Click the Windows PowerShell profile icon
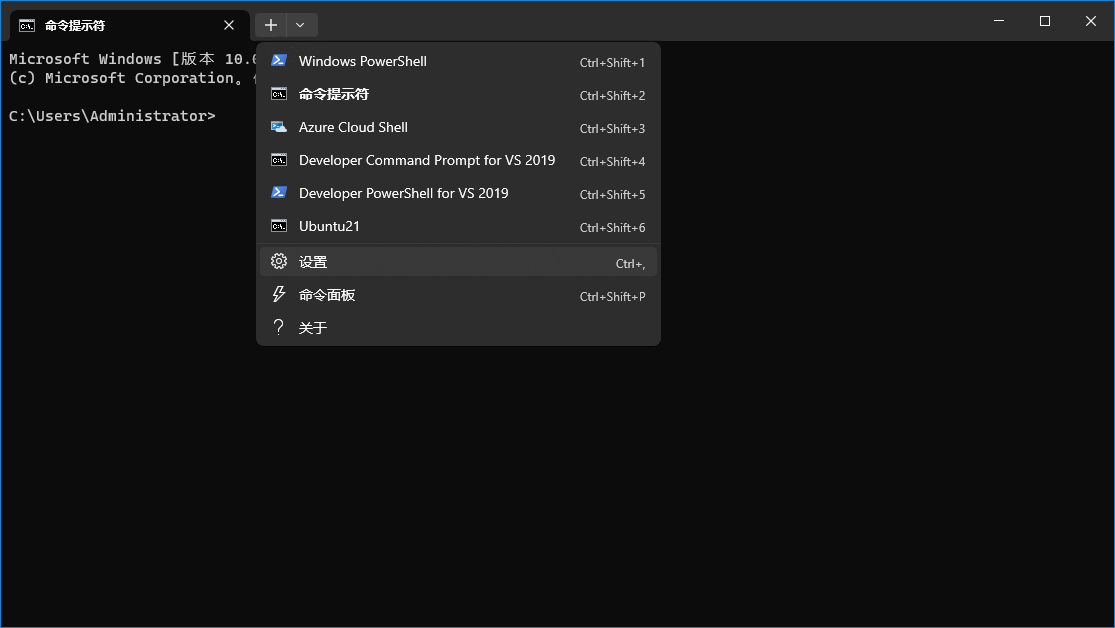 click(x=279, y=61)
